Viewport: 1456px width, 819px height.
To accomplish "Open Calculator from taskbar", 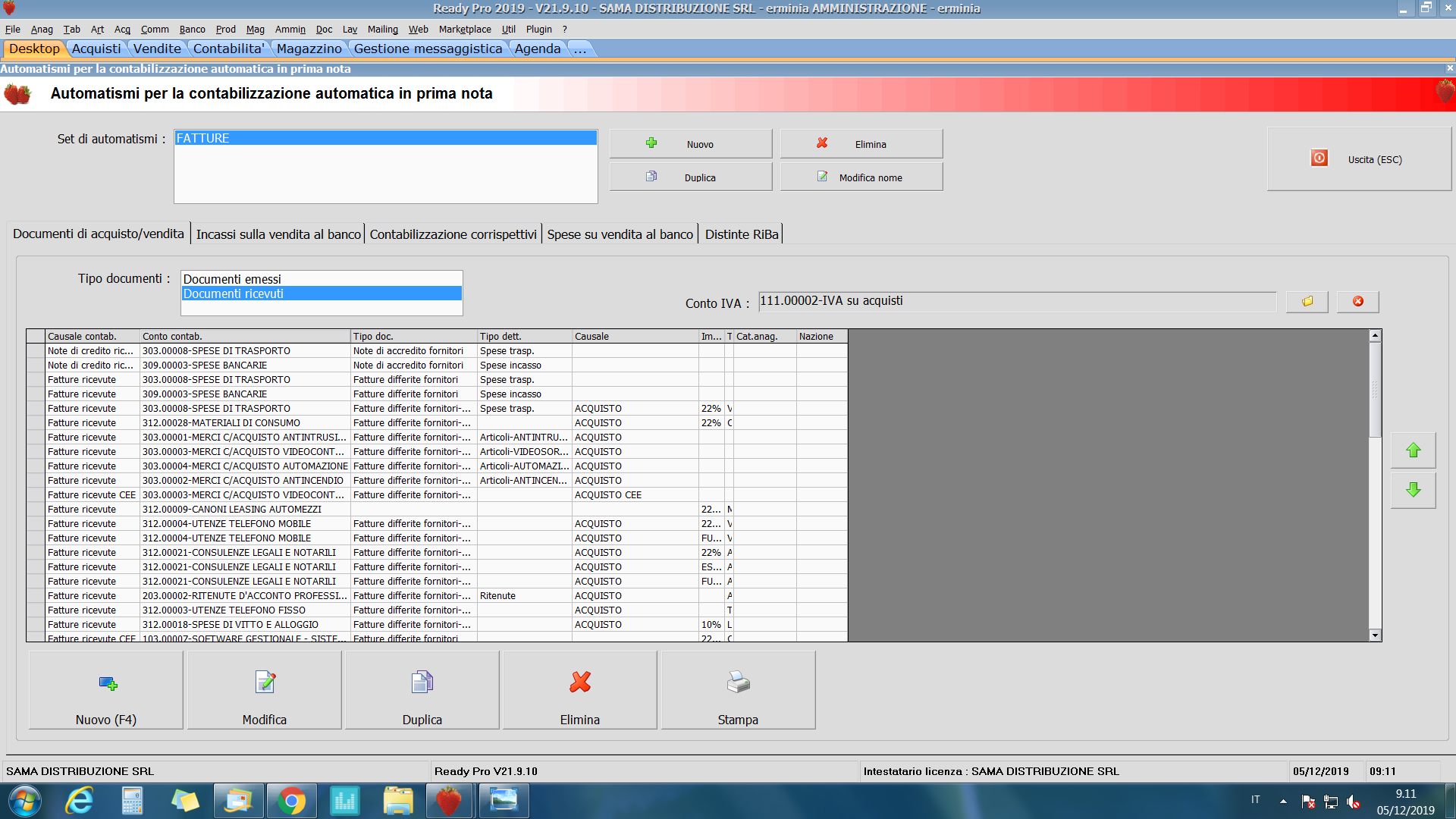I will tap(132, 801).
